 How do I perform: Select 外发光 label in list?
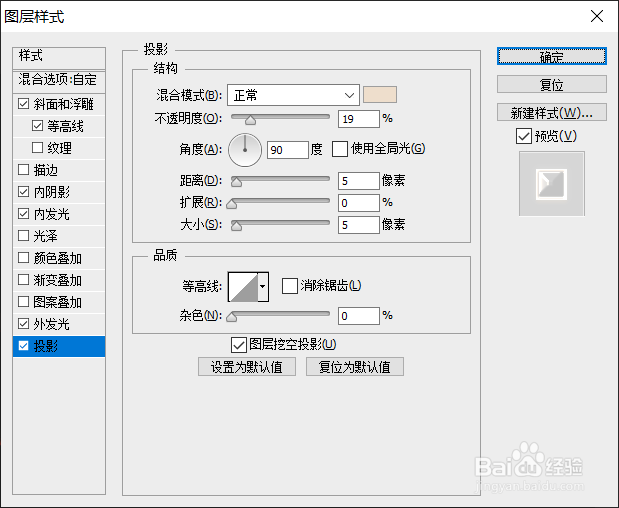51,324
